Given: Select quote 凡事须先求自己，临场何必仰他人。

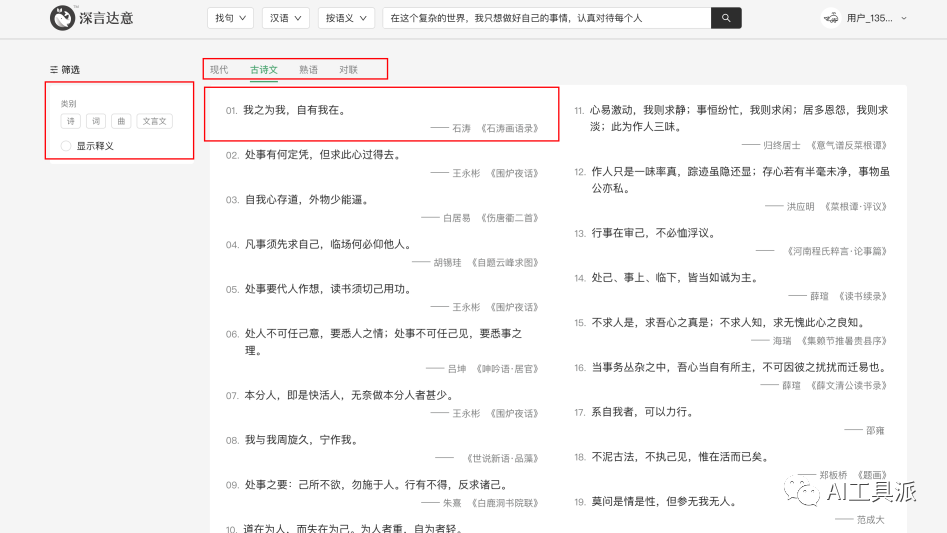Looking at the screenshot, I should (x=329, y=244).
